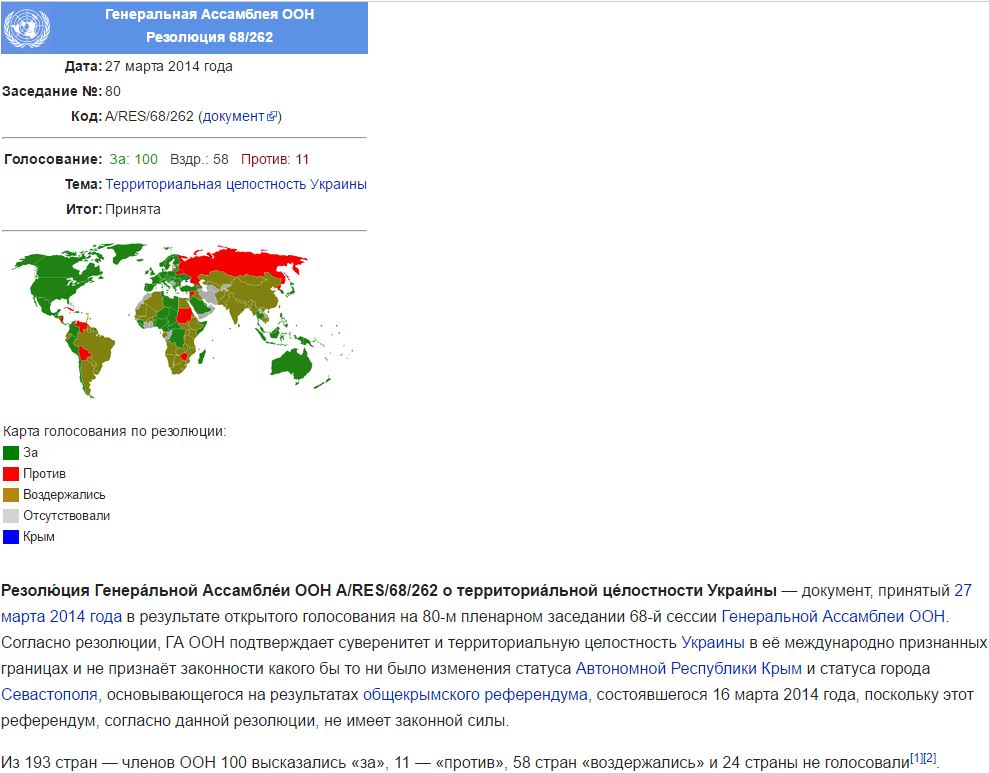Click the Заседание № value 80
Image resolution: width=989 pixels, height=773 pixels.
113,91
